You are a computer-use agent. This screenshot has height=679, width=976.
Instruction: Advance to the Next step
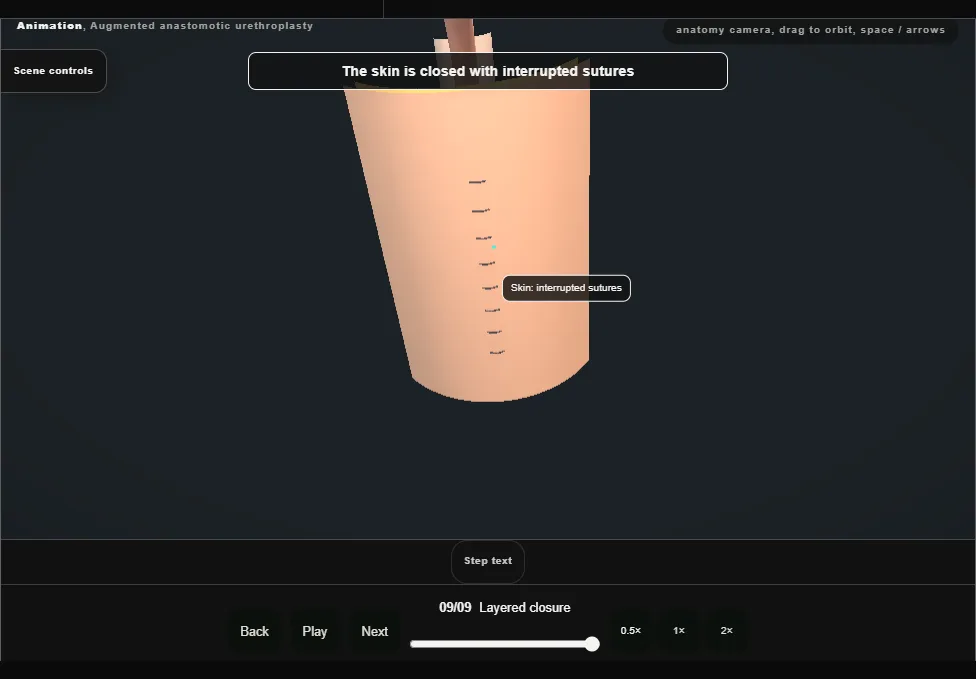(375, 631)
